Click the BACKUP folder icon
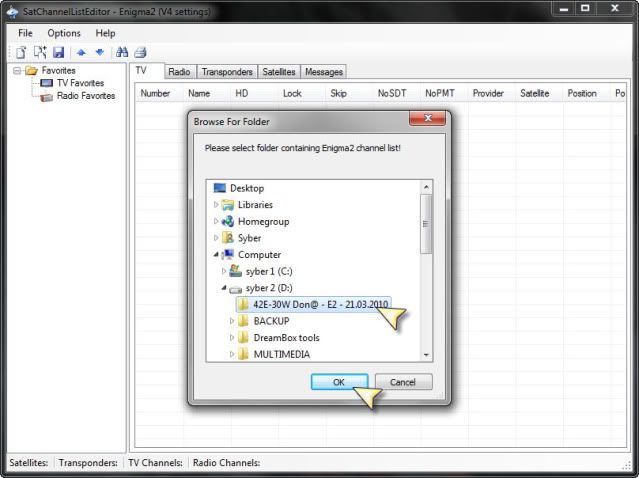This screenshot has width=639, height=478. 243,321
